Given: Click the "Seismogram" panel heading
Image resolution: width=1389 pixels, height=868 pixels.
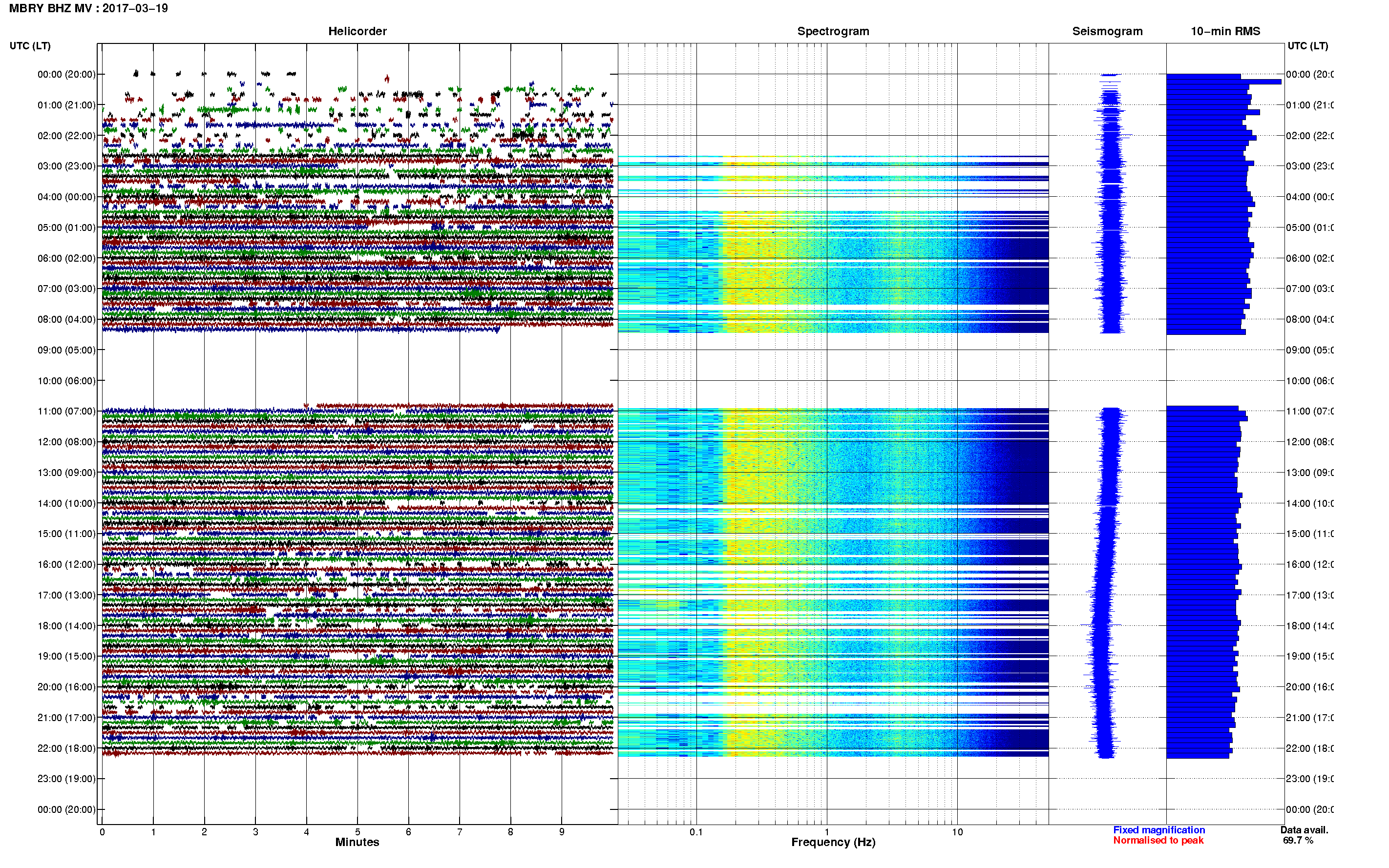Looking at the screenshot, I should tap(1107, 31).
